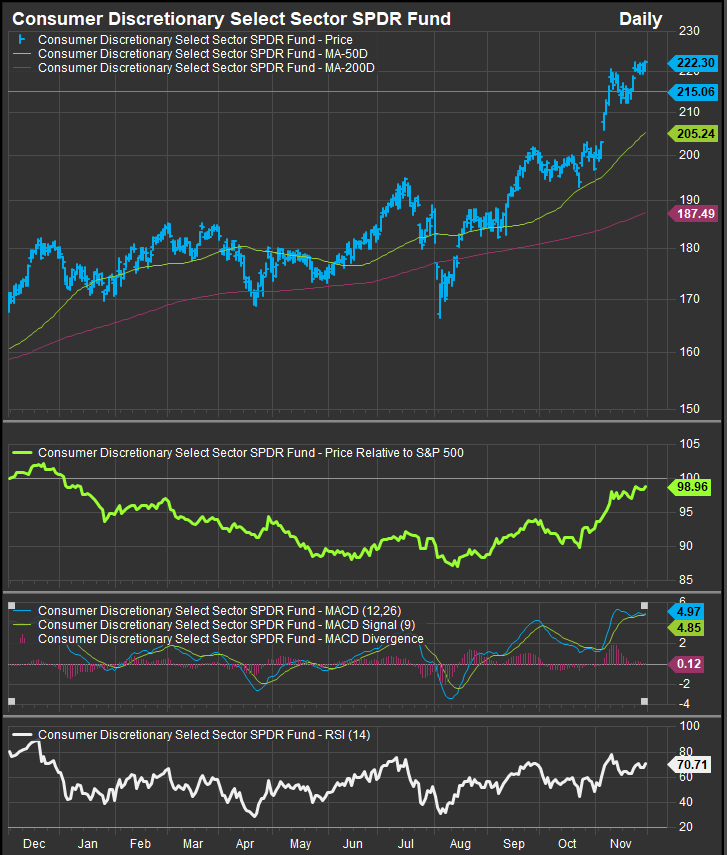727x855 pixels.
Task: Click the Dec label on the time axis
Action: [x=34, y=844]
